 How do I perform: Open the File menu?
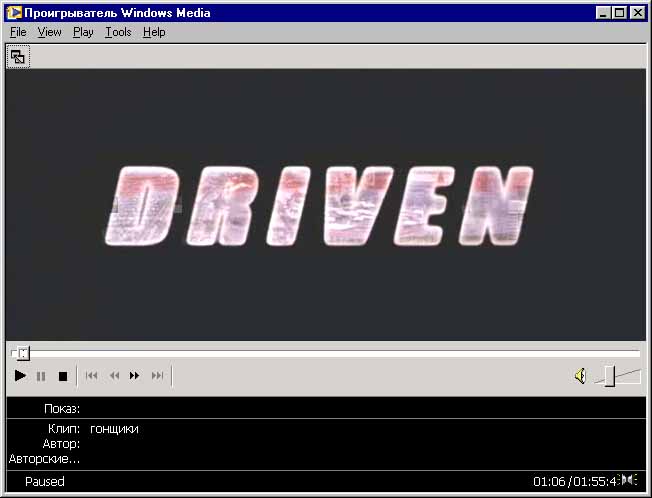click(x=18, y=32)
